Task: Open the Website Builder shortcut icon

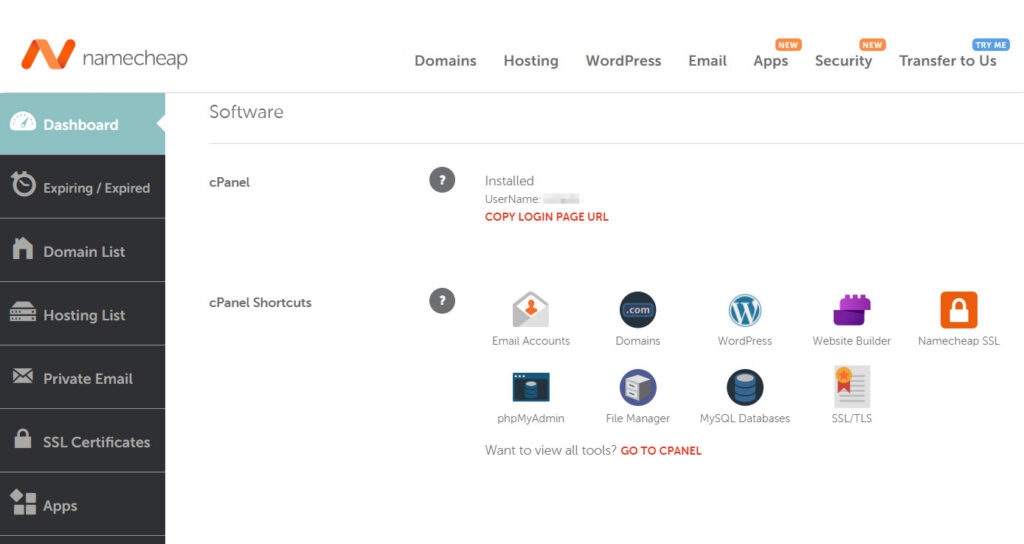Action: point(852,310)
